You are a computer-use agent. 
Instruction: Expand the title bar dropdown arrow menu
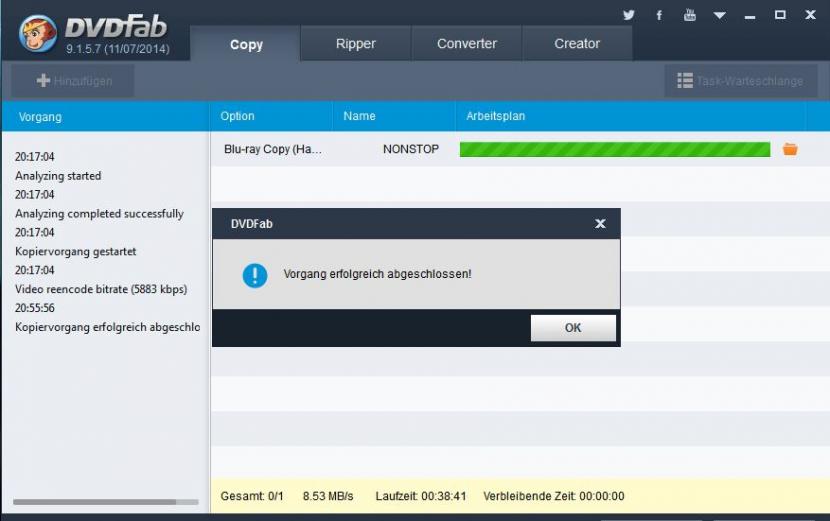(720, 15)
